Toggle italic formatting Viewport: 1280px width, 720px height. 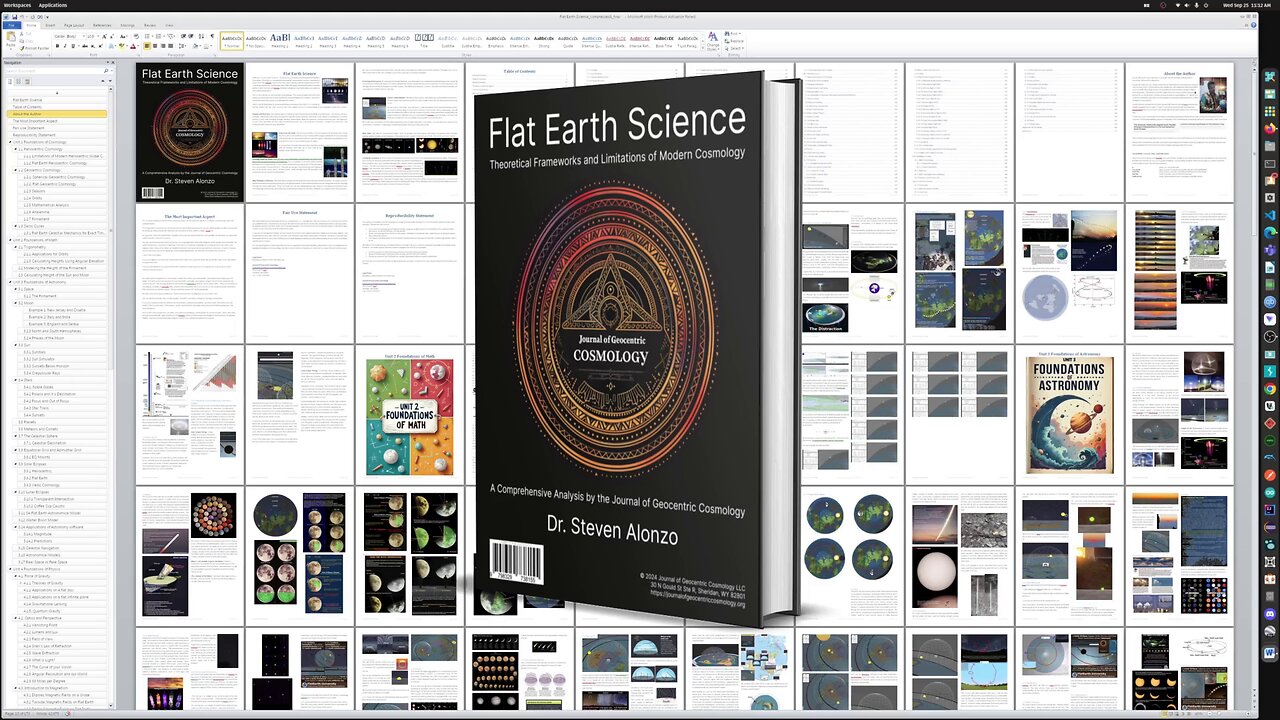click(x=65, y=46)
